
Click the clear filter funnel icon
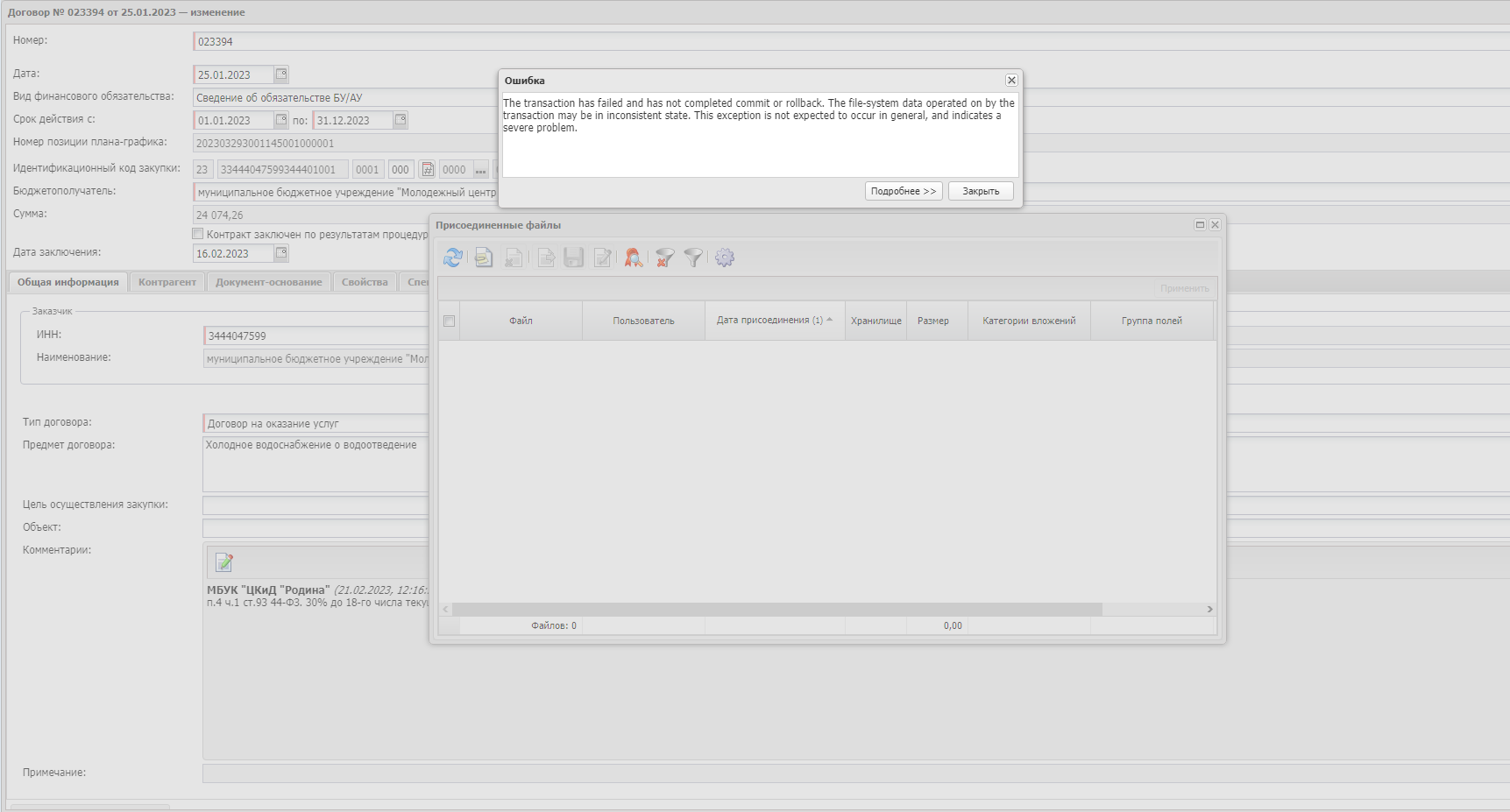(x=665, y=258)
